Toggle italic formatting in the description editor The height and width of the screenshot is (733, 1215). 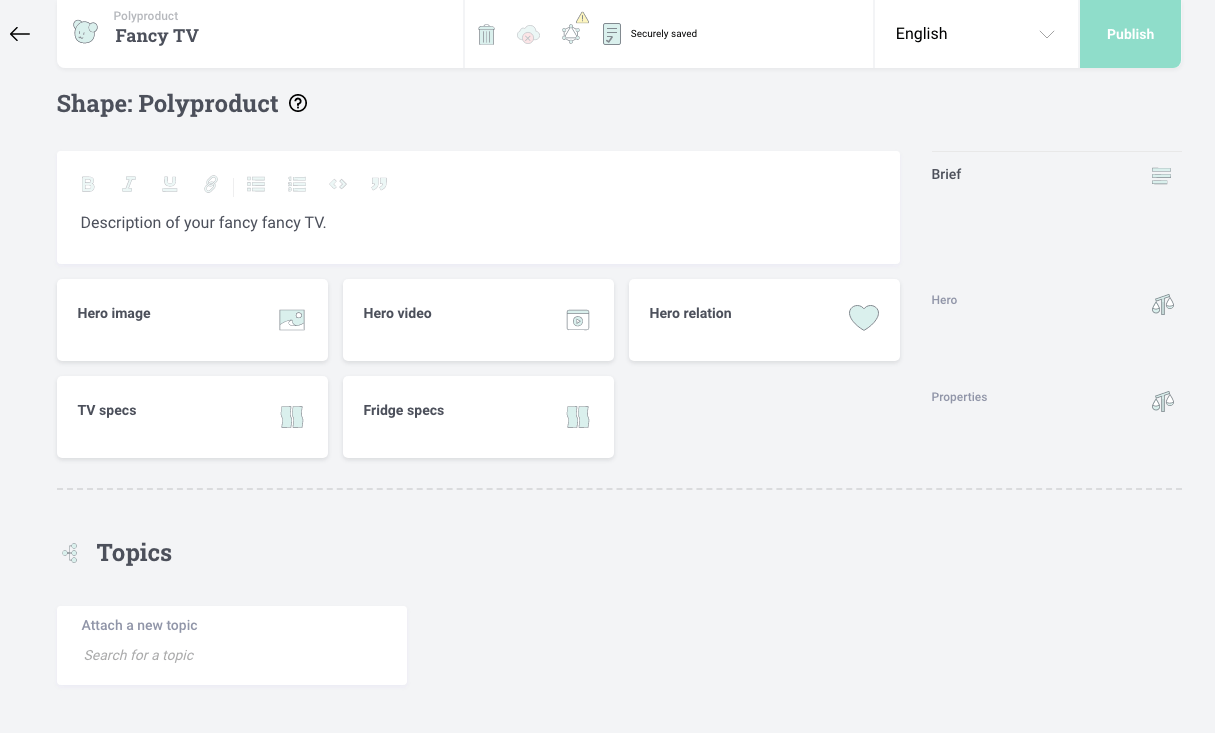pos(129,184)
